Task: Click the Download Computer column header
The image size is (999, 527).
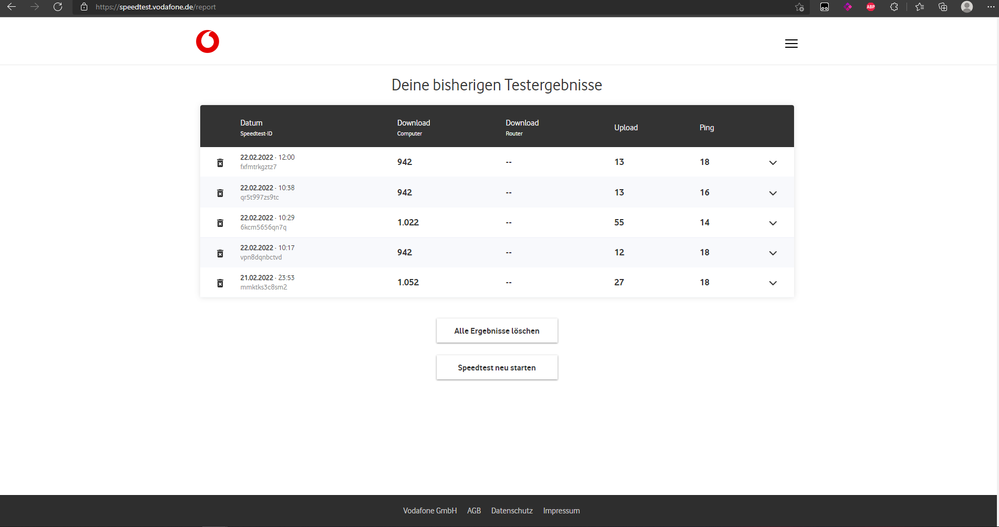Action: pyautogui.click(x=413, y=127)
